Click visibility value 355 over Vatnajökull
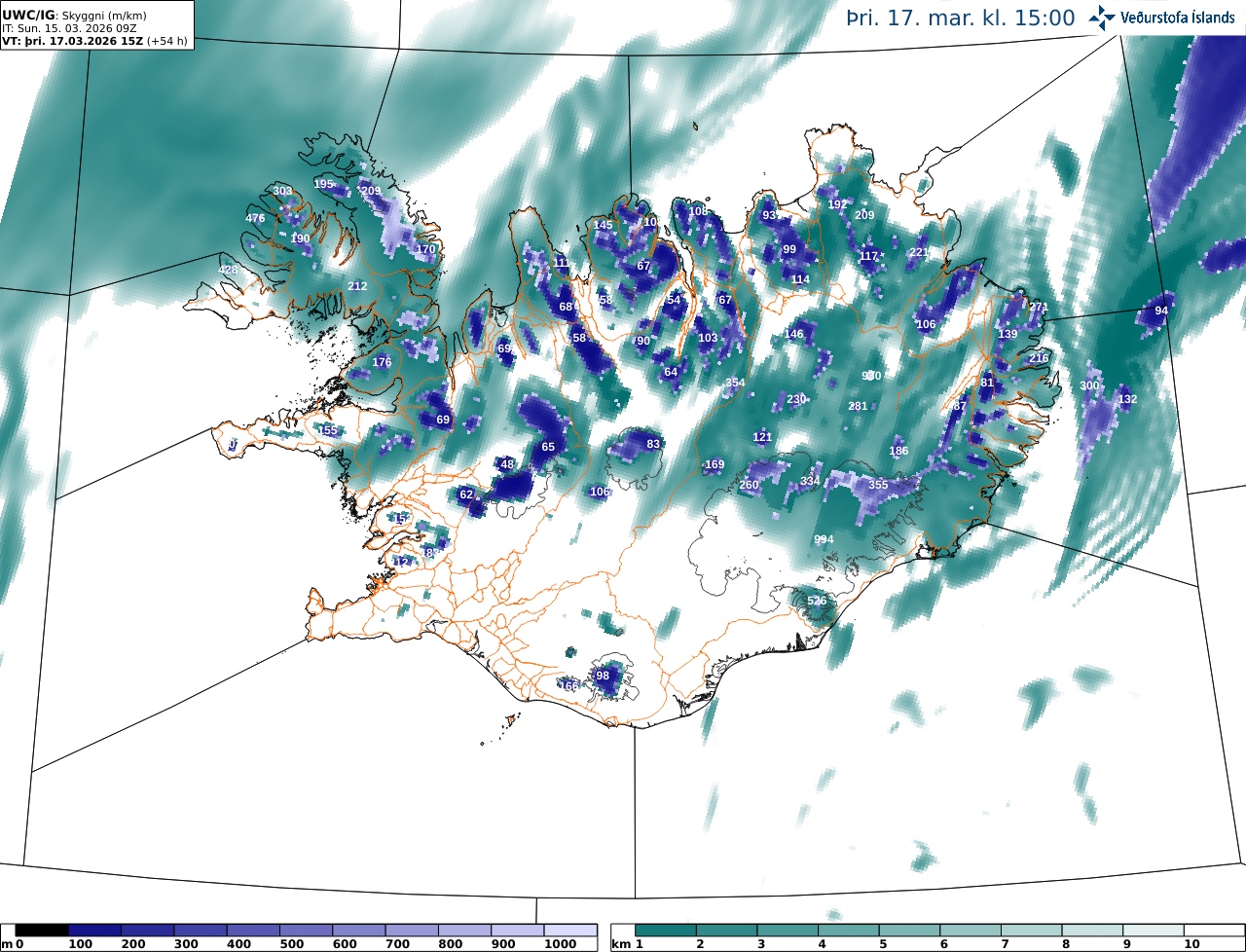 (878, 484)
